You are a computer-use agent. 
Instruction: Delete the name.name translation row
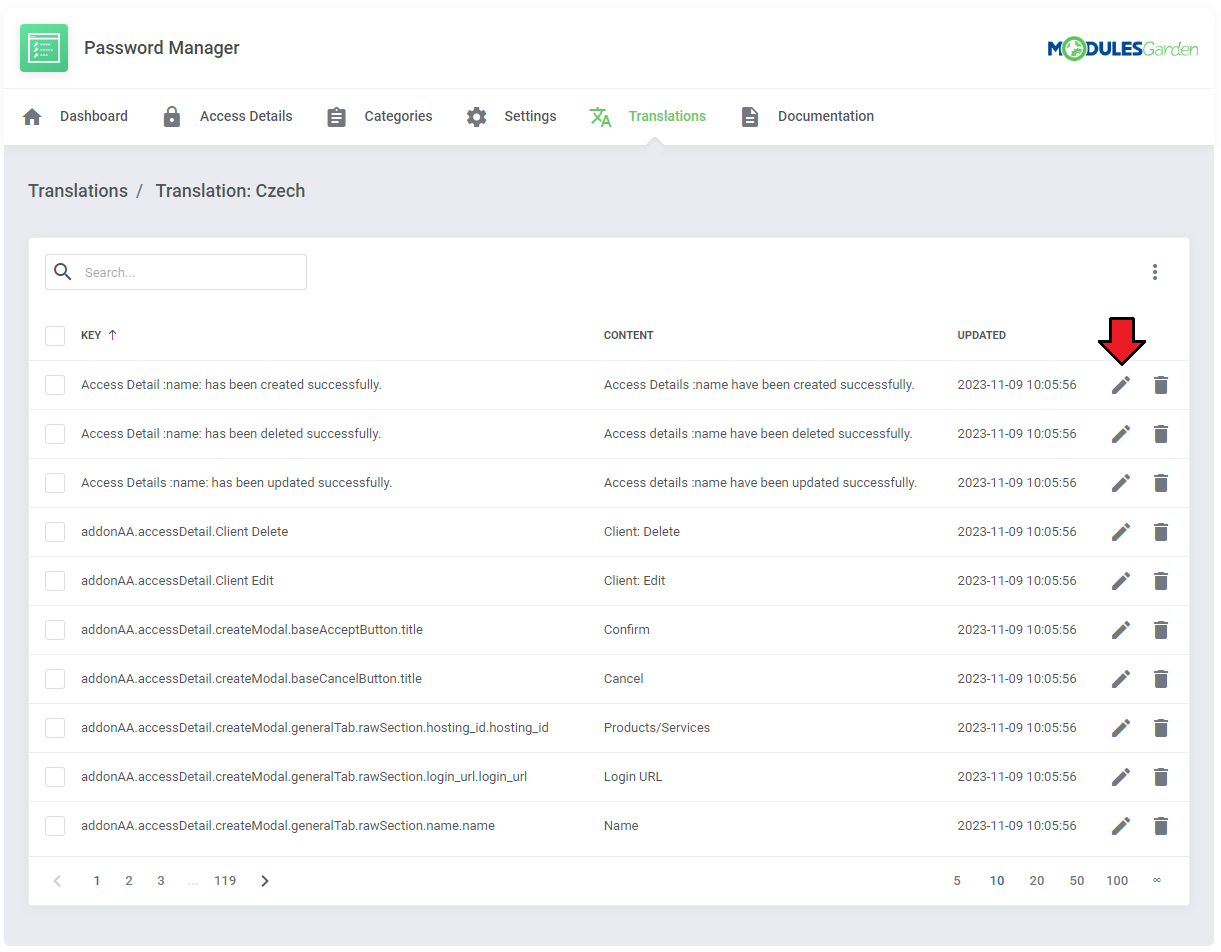point(1160,826)
